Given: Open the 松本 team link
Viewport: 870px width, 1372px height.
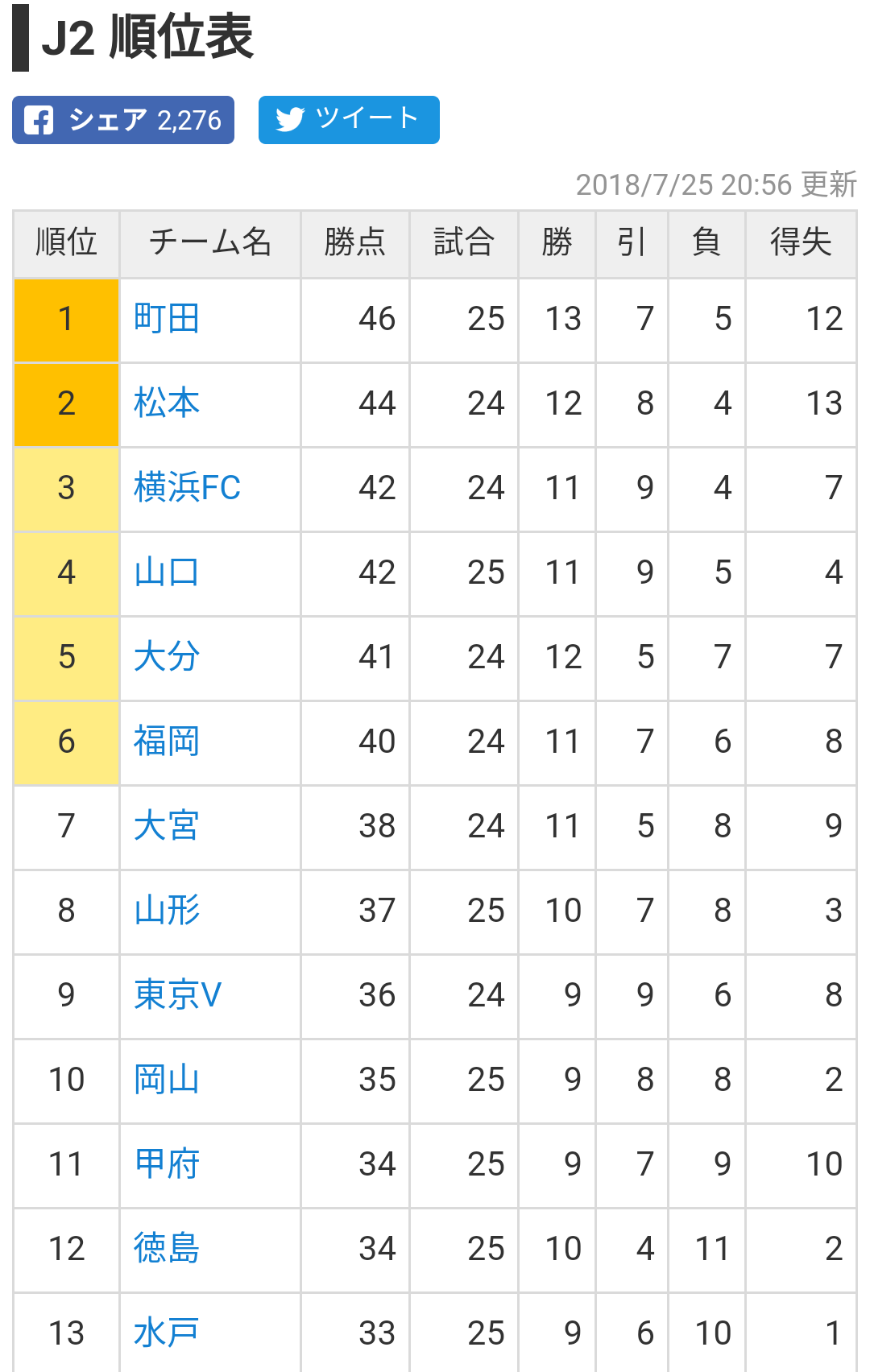Looking at the screenshot, I should point(167,403).
